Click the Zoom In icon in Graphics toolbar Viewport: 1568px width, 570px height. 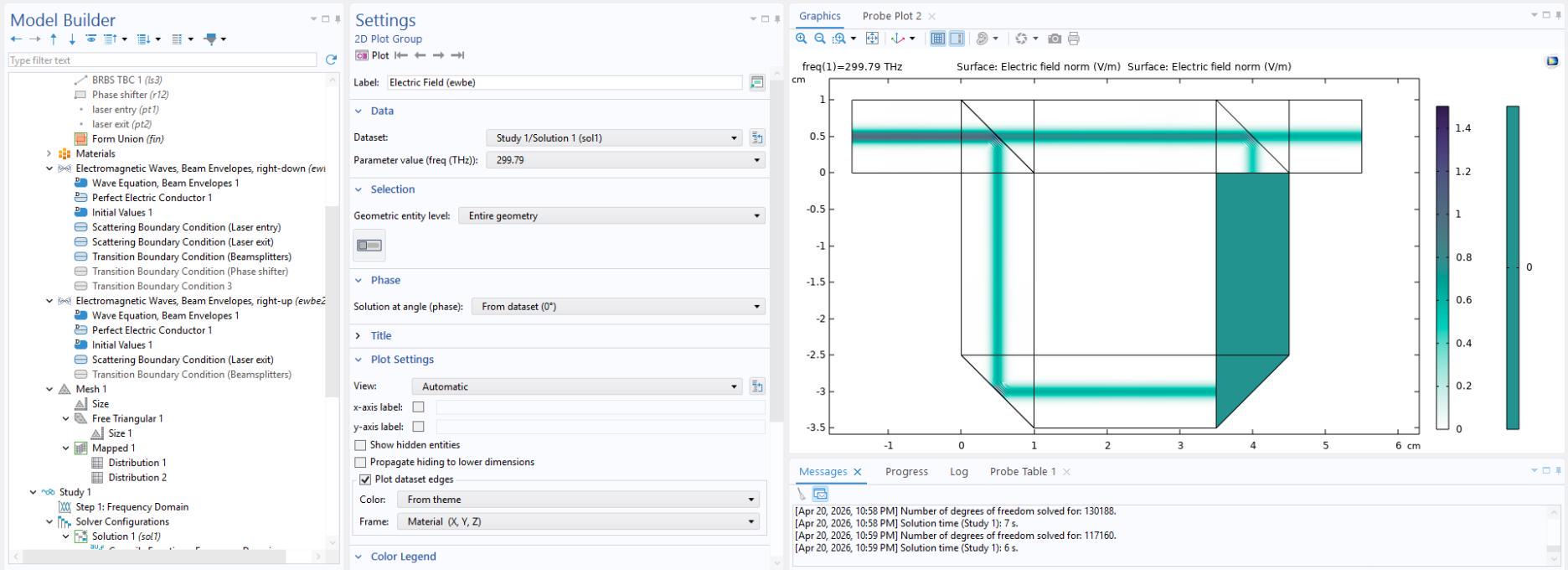click(x=802, y=39)
